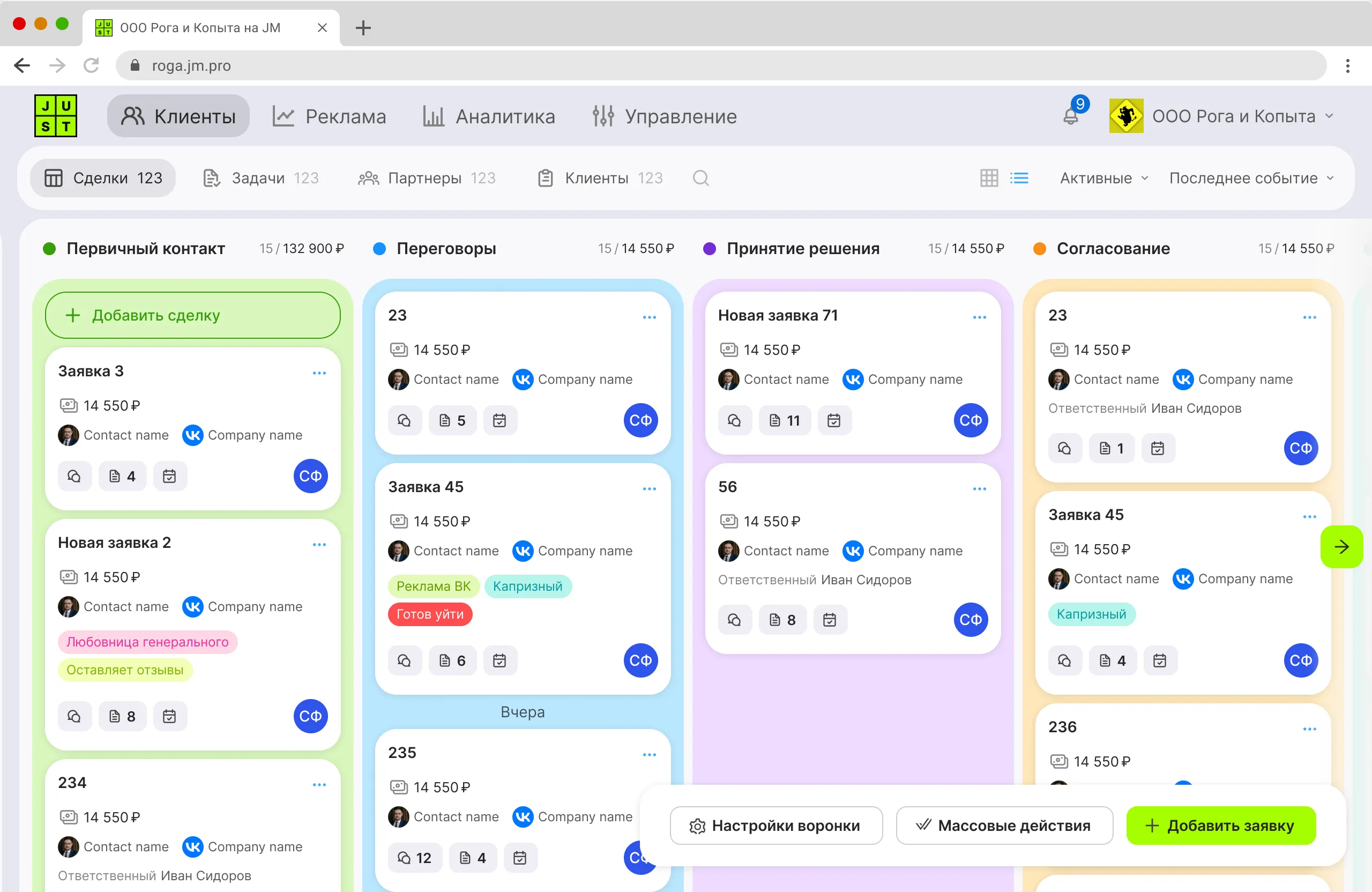Click the Добавить заявку button
Image resolution: width=1372 pixels, height=892 pixels.
[x=1220, y=826]
